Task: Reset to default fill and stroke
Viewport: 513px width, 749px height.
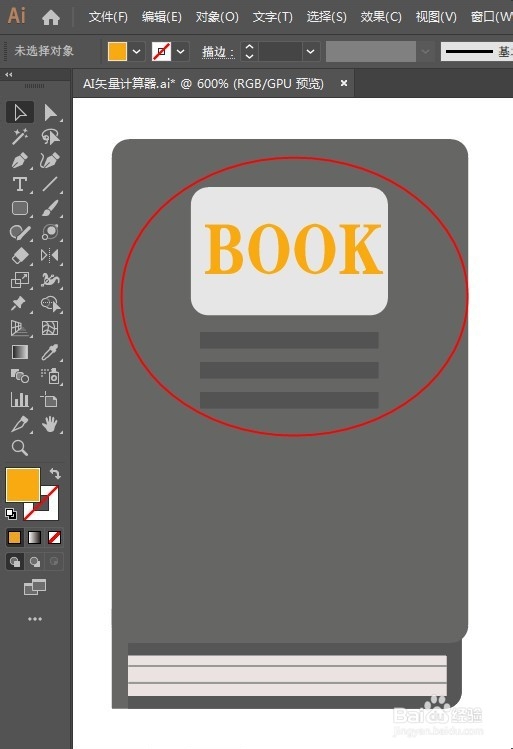Action: 11,514
